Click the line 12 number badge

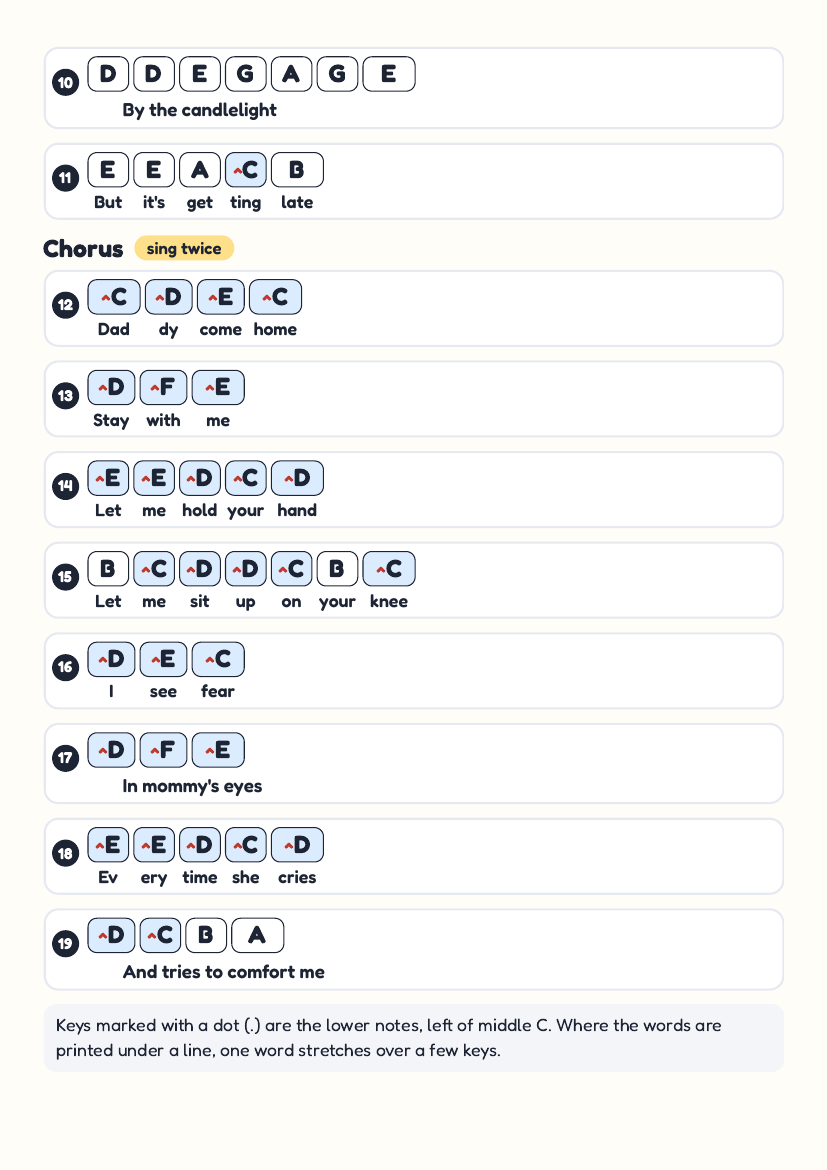click(66, 304)
